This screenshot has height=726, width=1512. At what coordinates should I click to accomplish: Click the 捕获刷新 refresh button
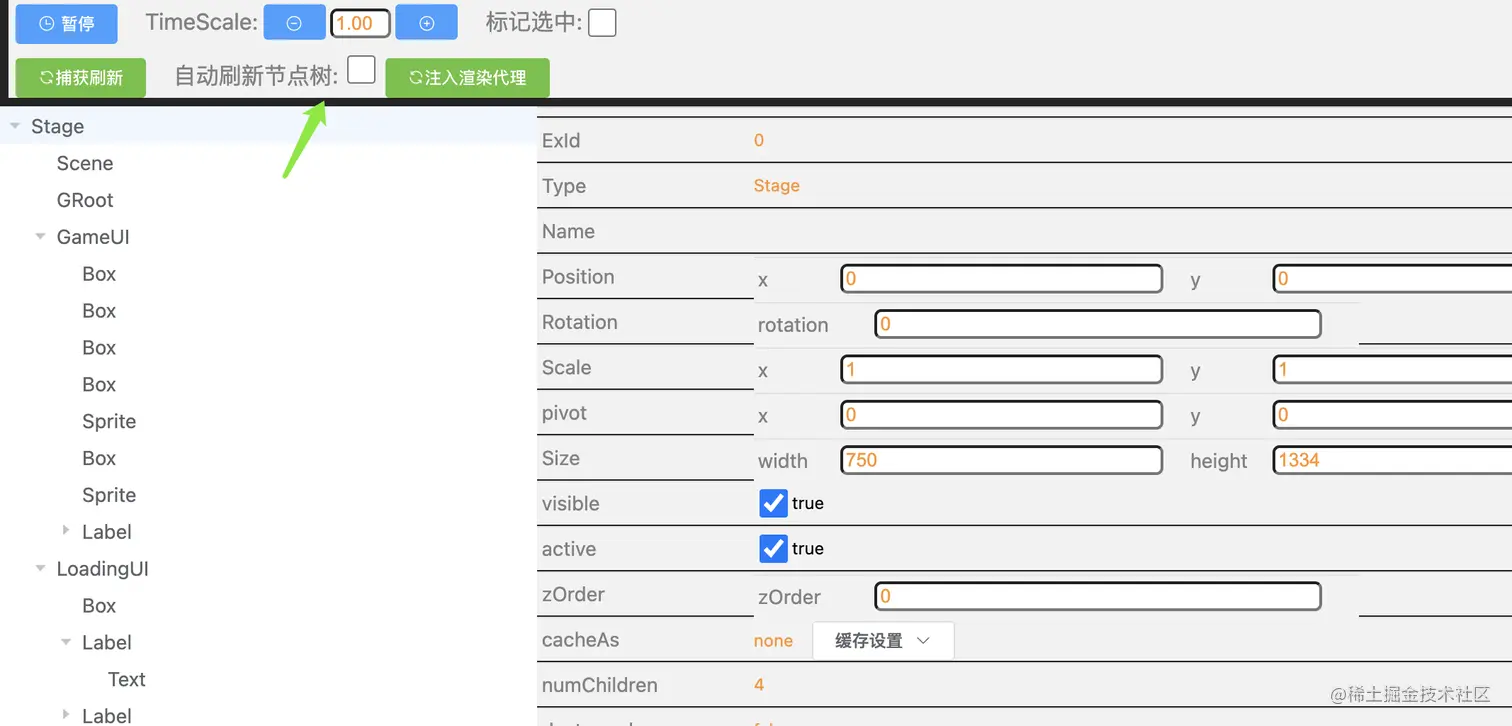81,78
